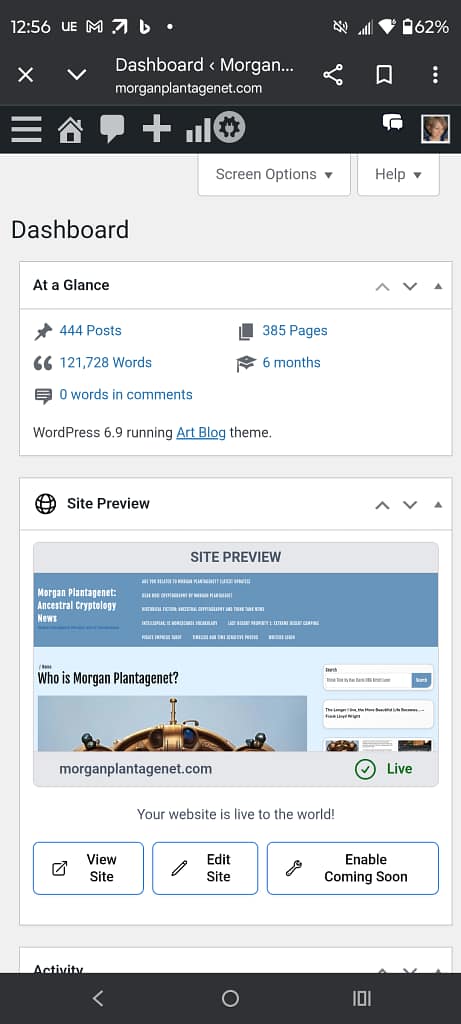Viewport: 461px width, 1024px height.
Task: Open the stats bar chart icon
Action: (x=198, y=129)
